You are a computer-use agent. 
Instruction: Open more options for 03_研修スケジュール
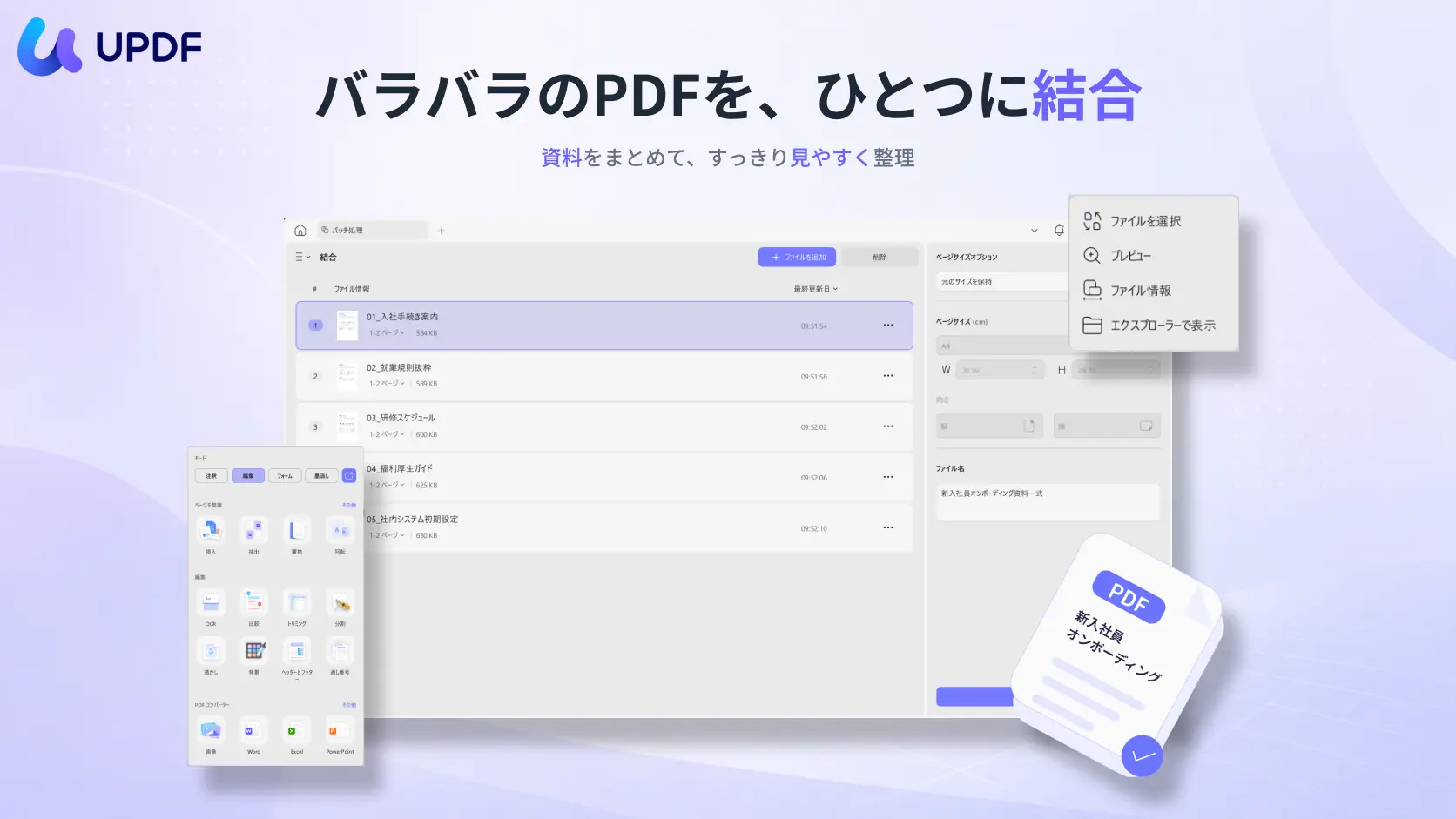(x=888, y=426)
